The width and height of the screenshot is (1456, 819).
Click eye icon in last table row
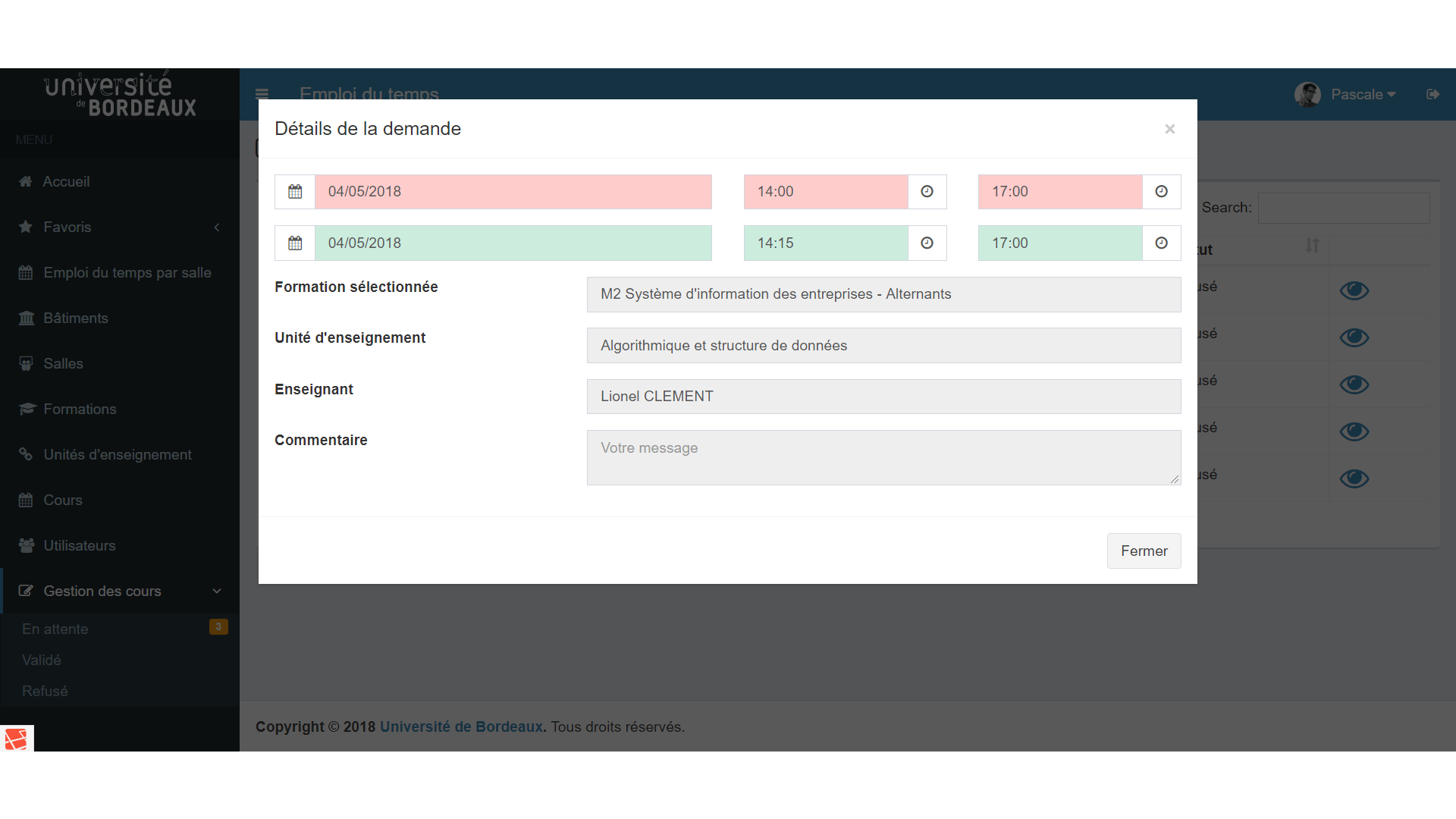(1354, 479)
